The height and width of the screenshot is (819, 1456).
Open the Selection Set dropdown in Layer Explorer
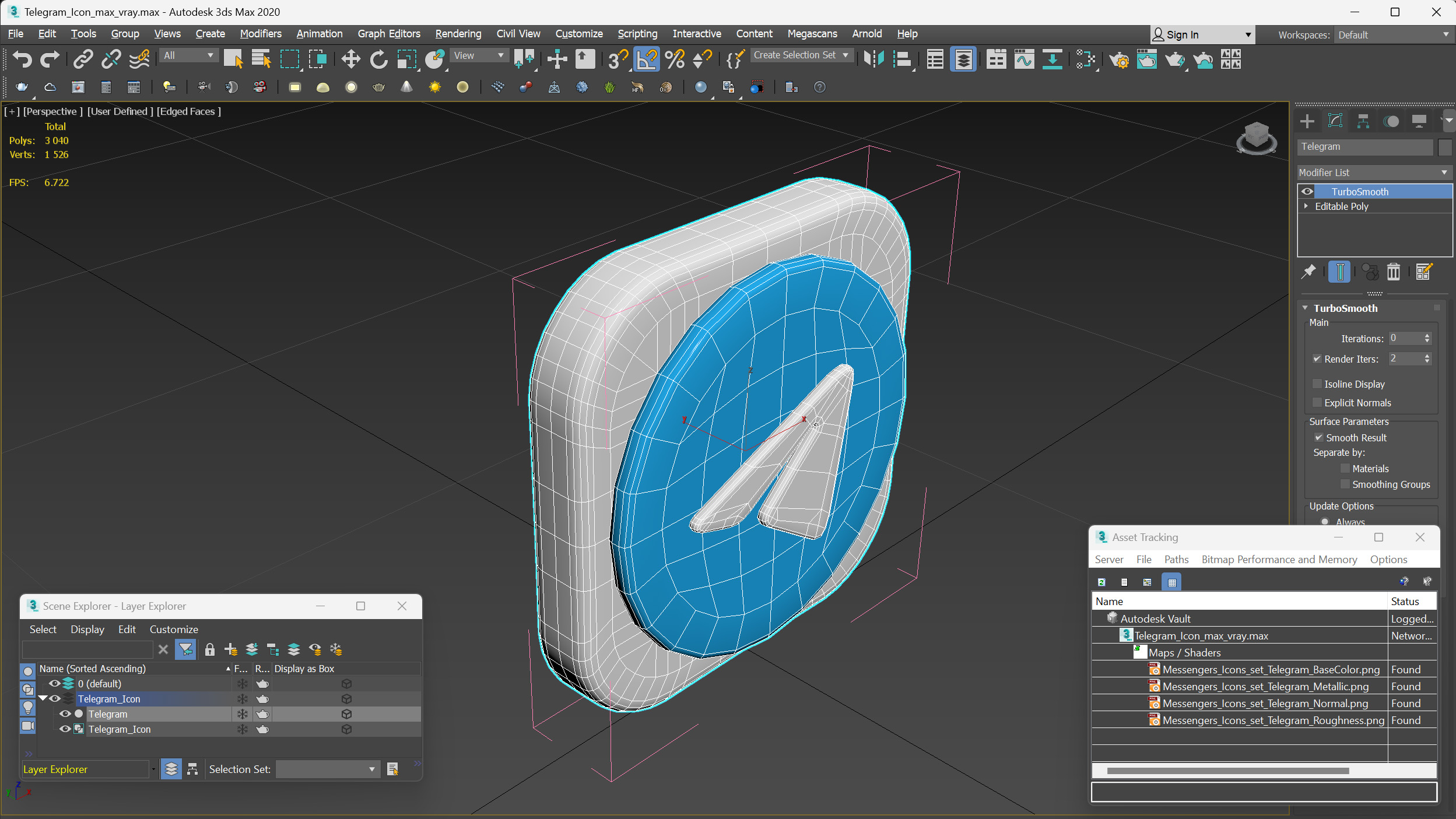[327, 769]
